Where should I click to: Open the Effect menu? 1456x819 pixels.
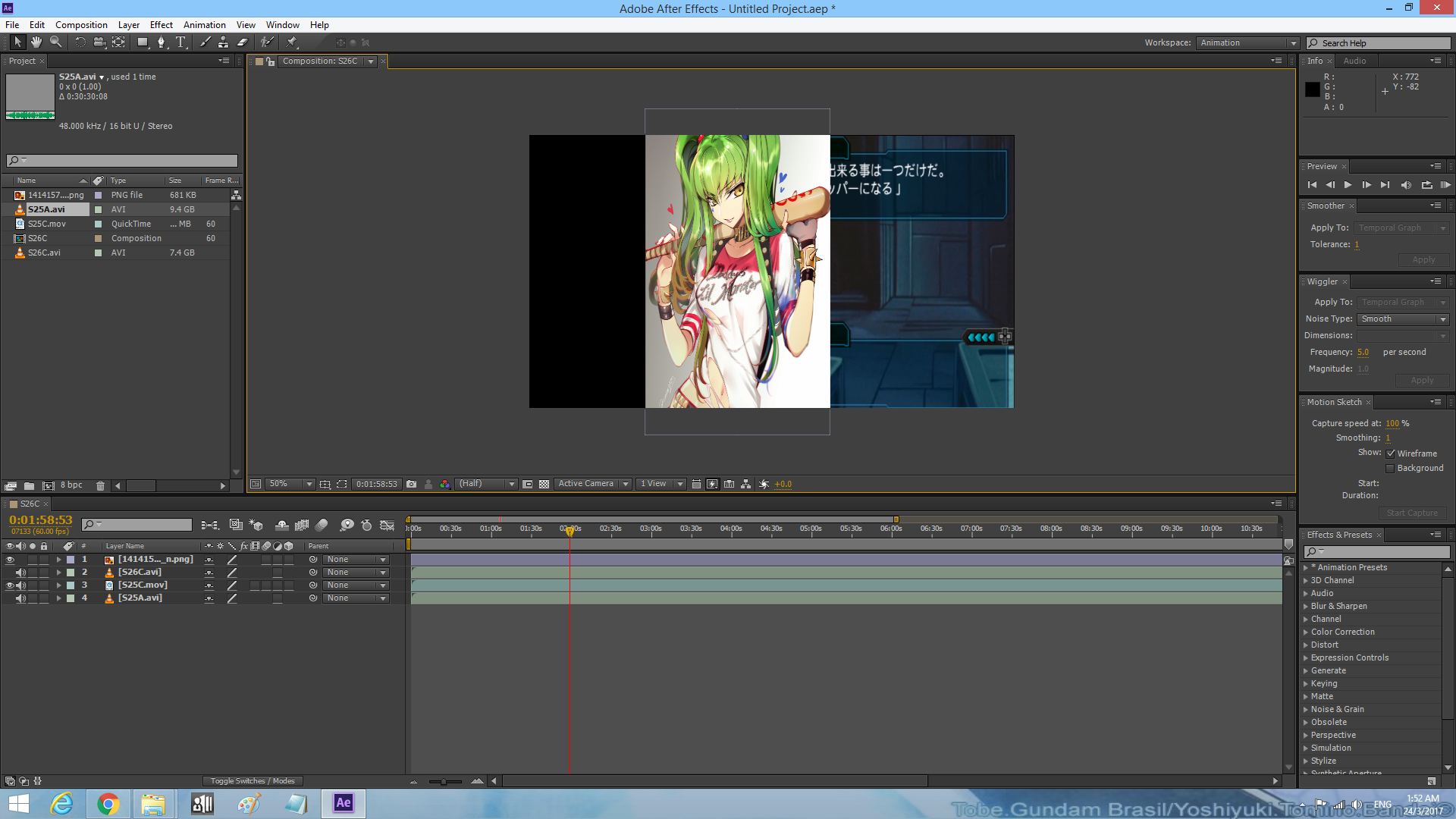(161, 25)
